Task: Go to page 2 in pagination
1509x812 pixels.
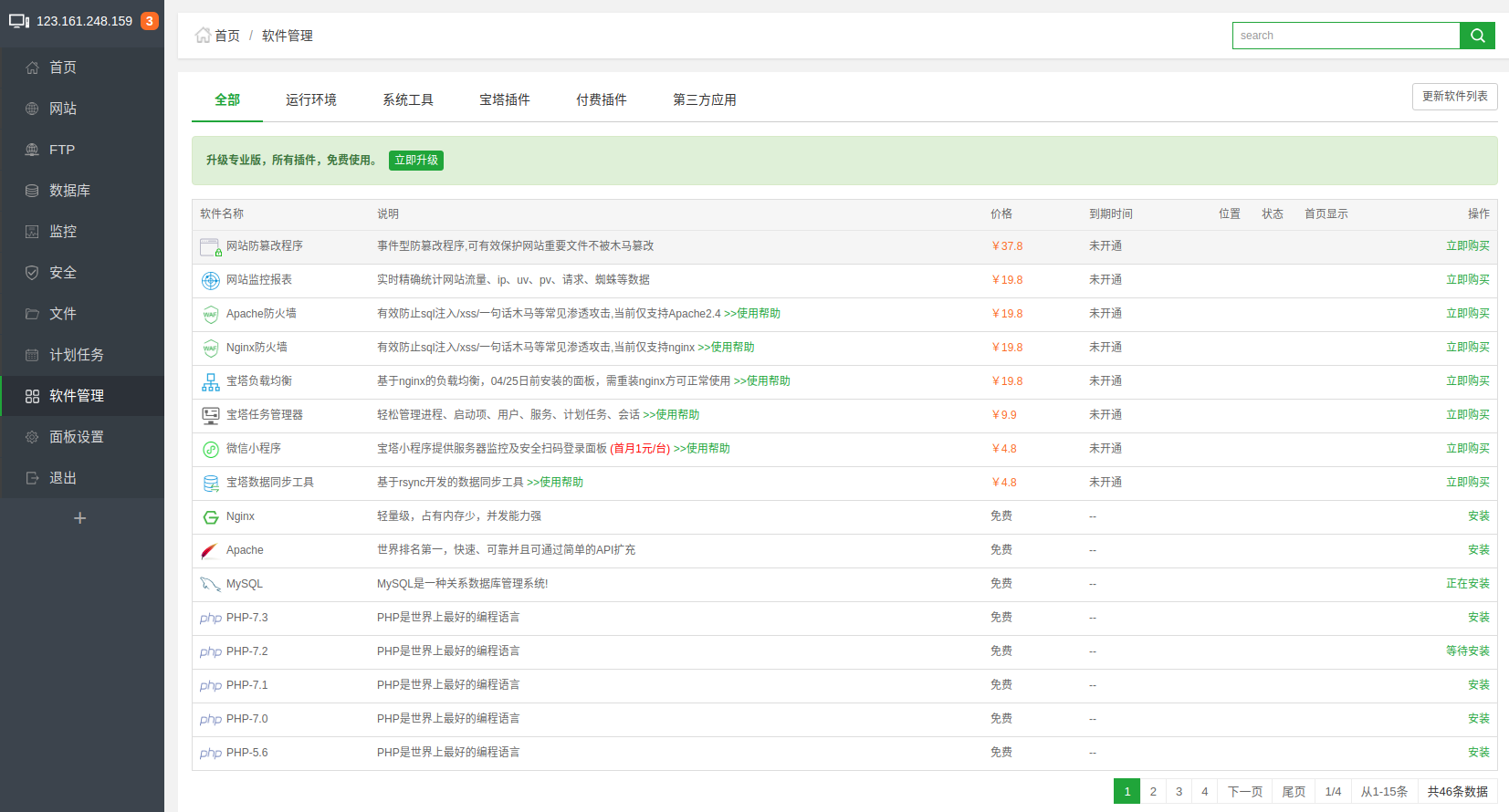Action: 1153,791
